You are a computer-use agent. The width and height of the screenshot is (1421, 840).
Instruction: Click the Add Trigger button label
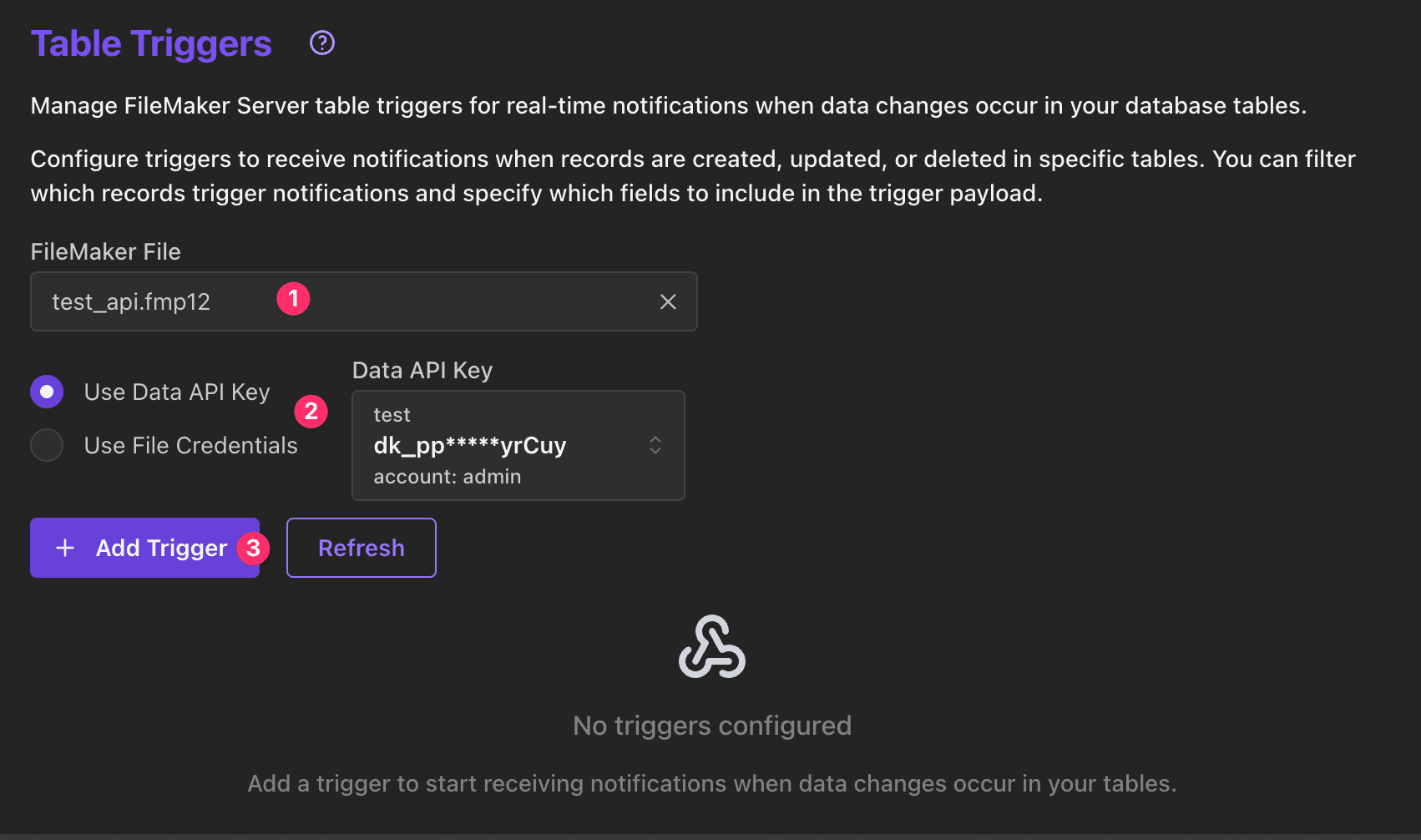(161, 549)
